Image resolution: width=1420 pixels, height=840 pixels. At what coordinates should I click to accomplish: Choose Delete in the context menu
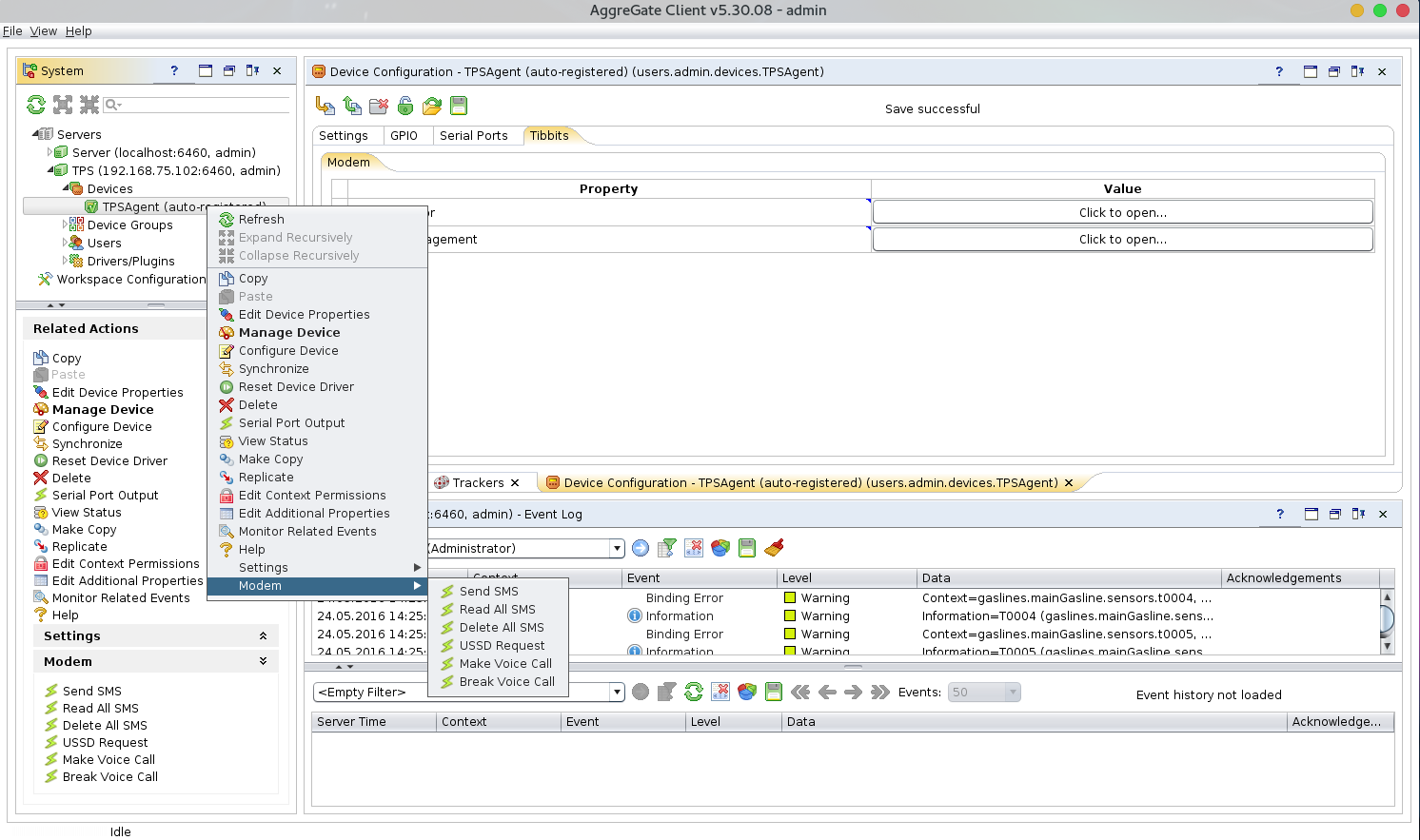coord(258,404)
